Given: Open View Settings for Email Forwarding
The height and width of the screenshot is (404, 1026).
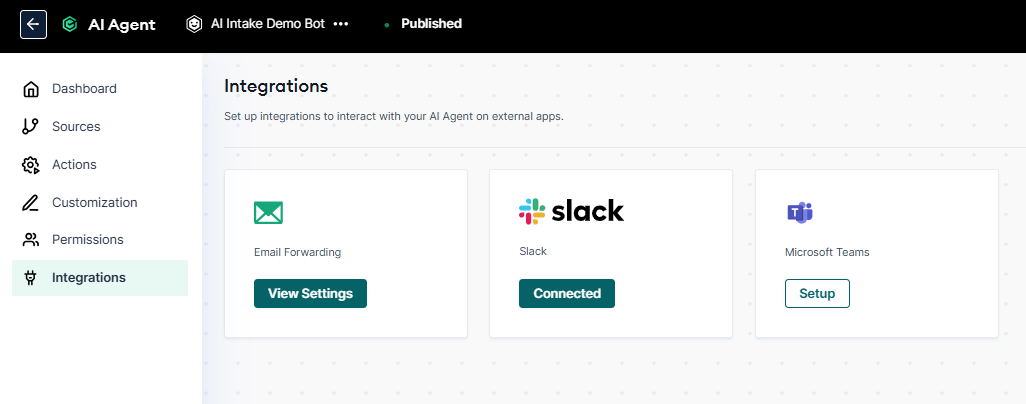Looking at the screenshot, I should pyautogui.click(x=310, y=293).
